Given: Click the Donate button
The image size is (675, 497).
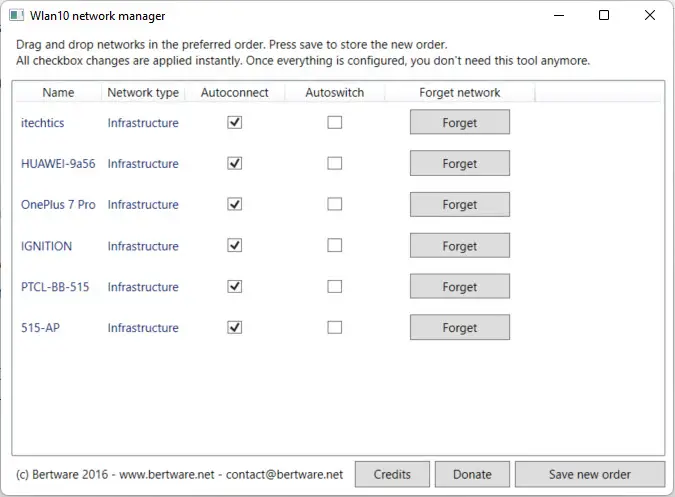Looking at the screenshot, I should pyautogui.click(x=472, y=474).
